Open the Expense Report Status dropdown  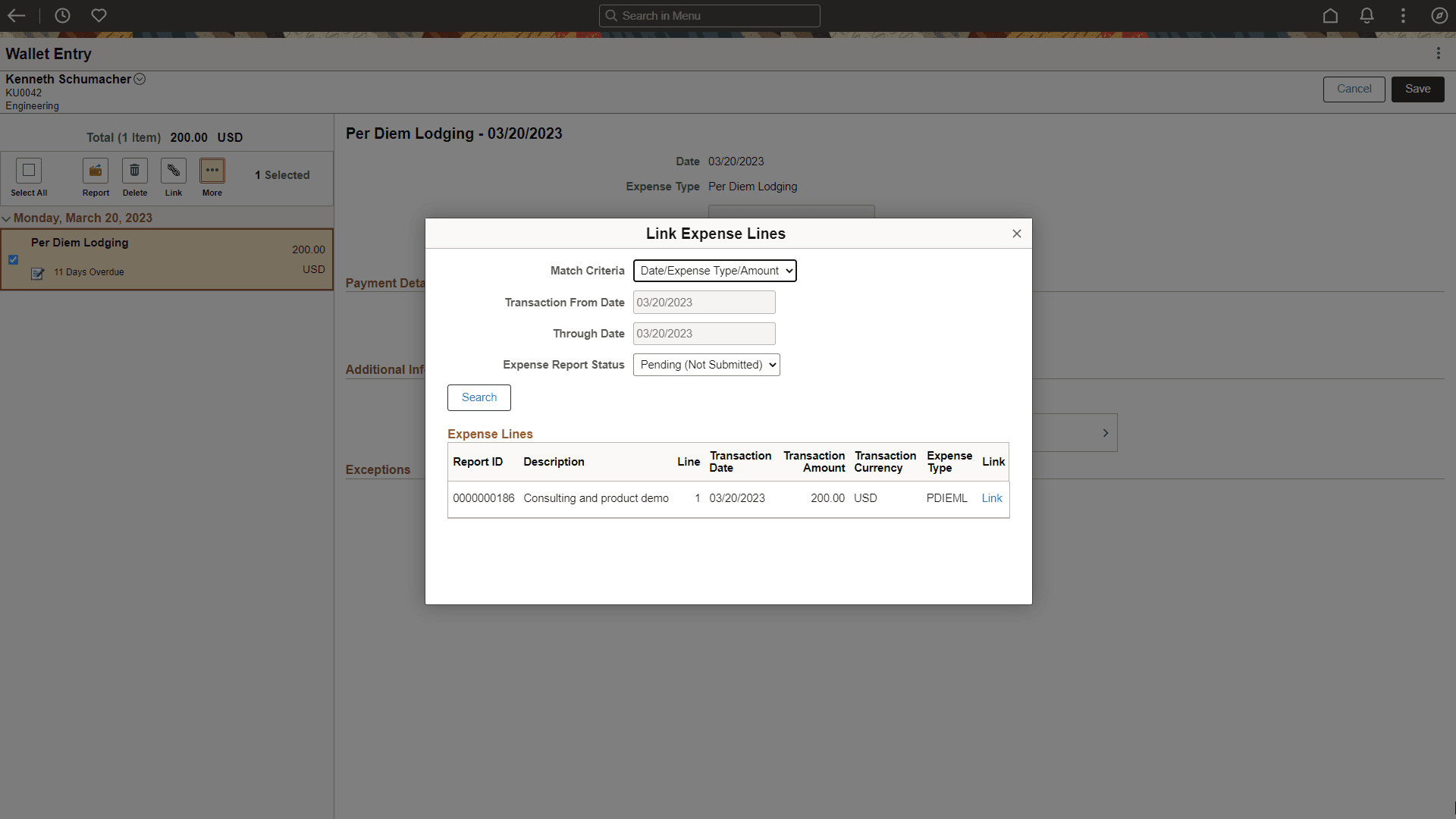[x=706, y=365]
